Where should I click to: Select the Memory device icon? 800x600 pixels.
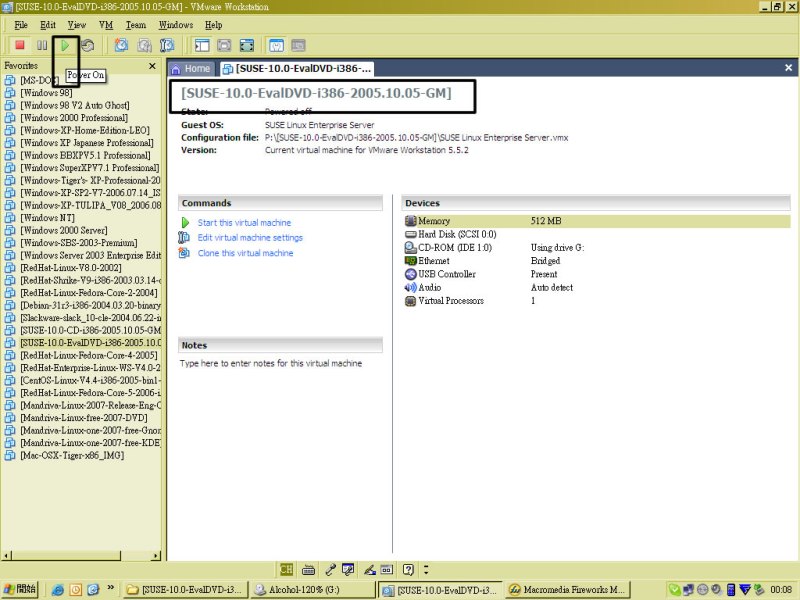(411, 221)
